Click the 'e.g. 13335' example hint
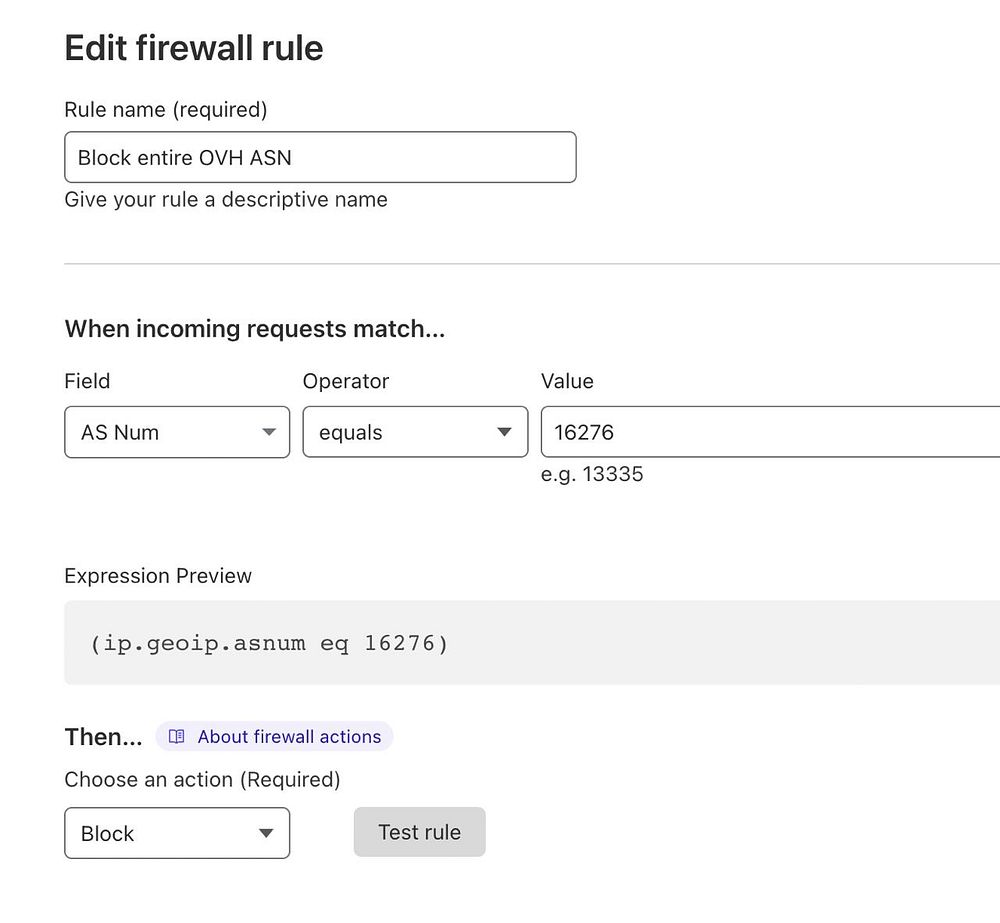This screenshot has width=1000, height=923. click(592, 474)
